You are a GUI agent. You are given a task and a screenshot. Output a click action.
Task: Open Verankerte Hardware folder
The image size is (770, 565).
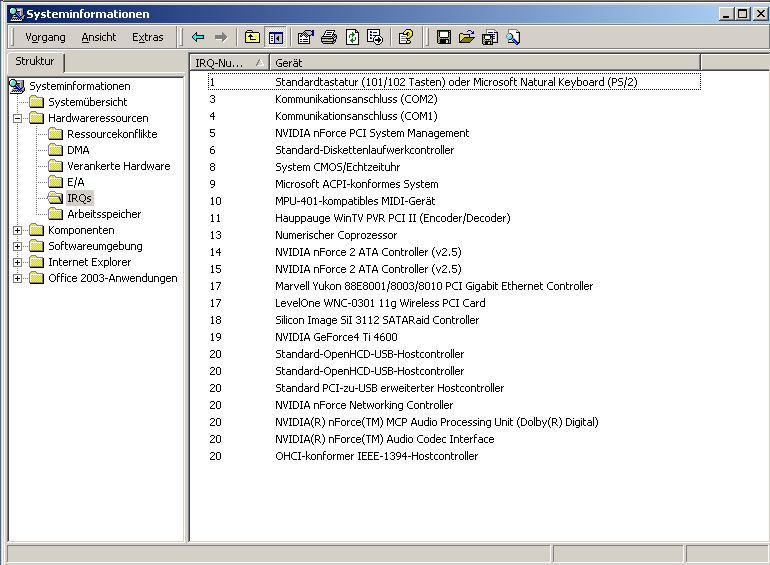click(x=118, y=166)
